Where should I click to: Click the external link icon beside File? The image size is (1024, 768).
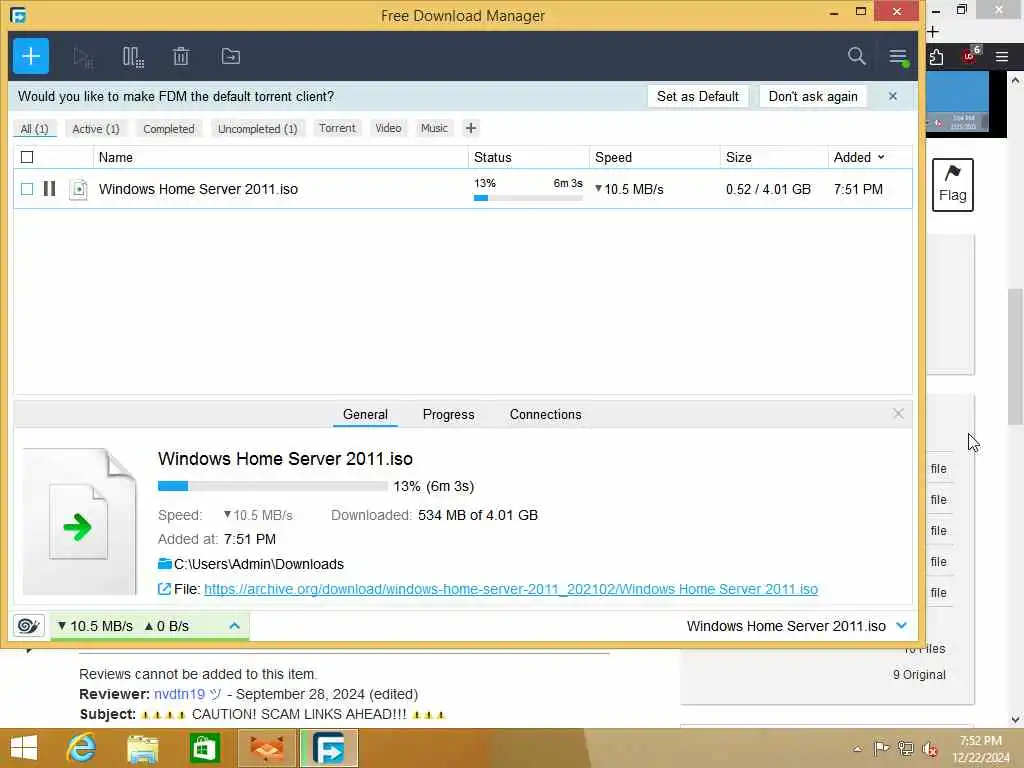(164, 589)
